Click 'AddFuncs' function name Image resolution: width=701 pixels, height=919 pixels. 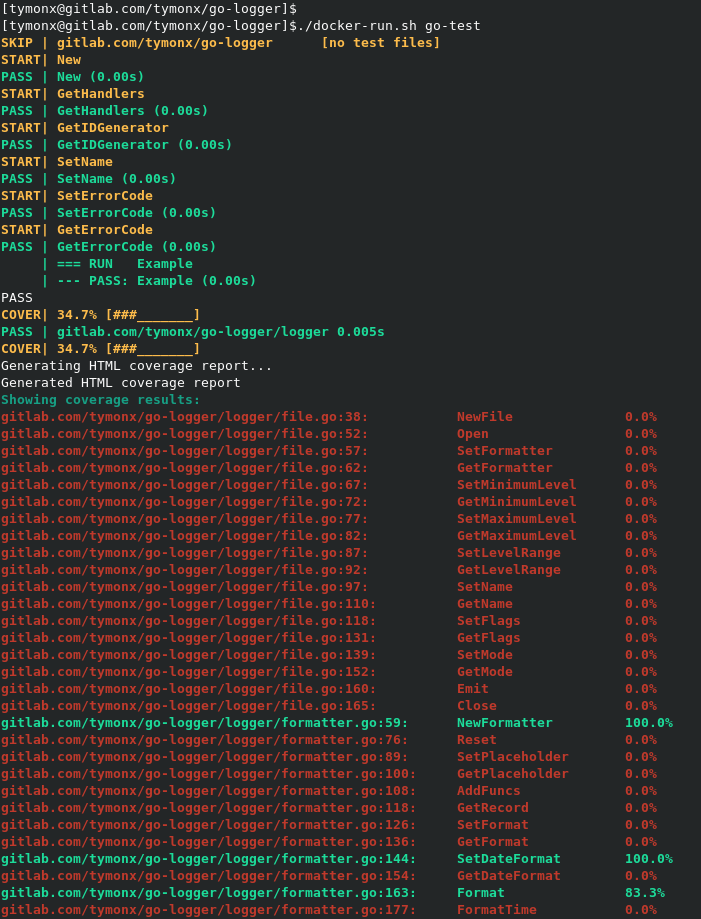pyautogui.click(x=489, y=791)
